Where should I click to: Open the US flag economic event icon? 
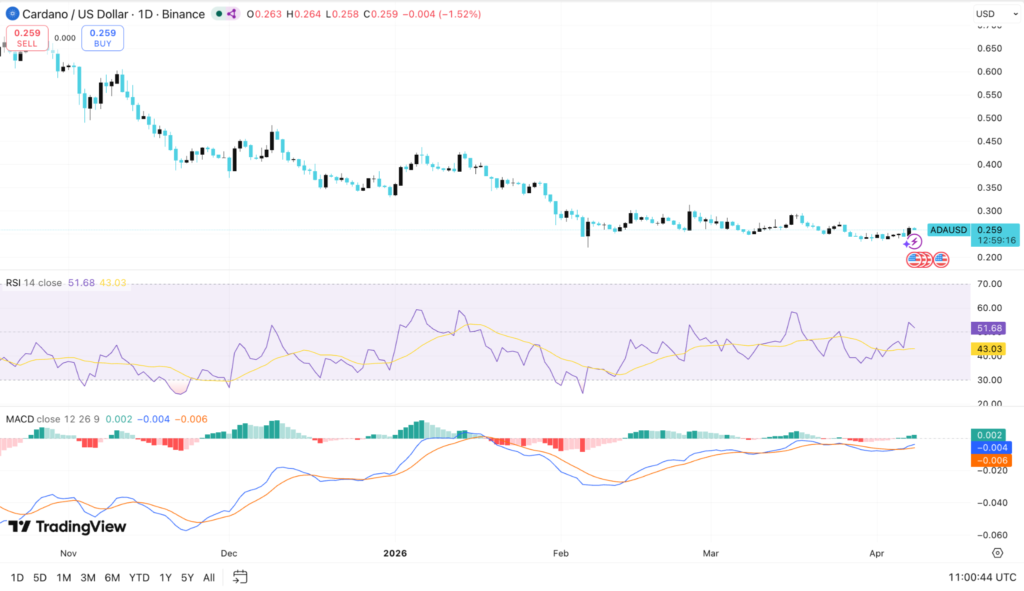pyautogui.click(x=941, y=259)
